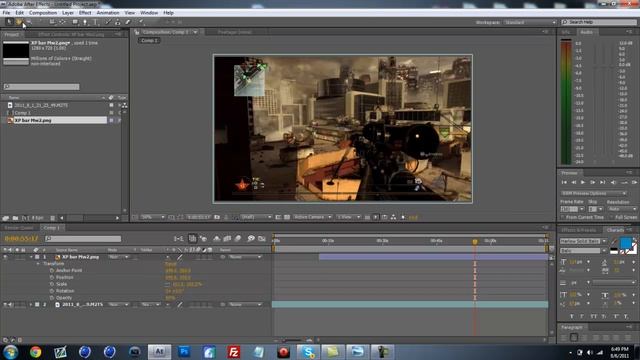Collapse XP bar Mw2.png layer twirl arrow
Screen dimensions: 640x360
(31, 257)
